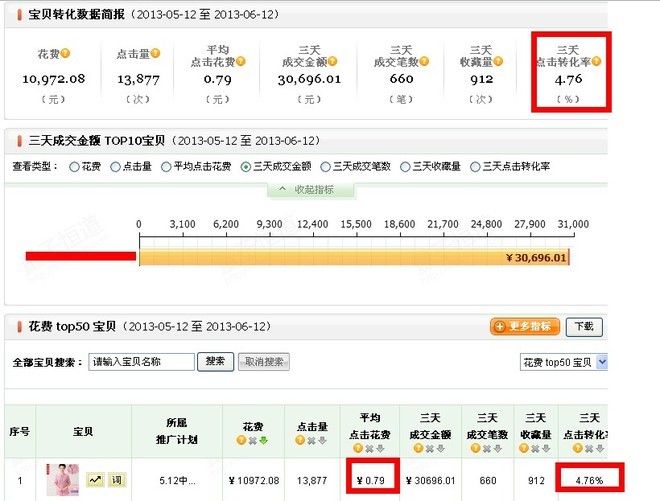This screenshot has width=660, height=501.
Task: Remove 三天成交笔数 column with its X icon
Action: [x=487, y=449]
